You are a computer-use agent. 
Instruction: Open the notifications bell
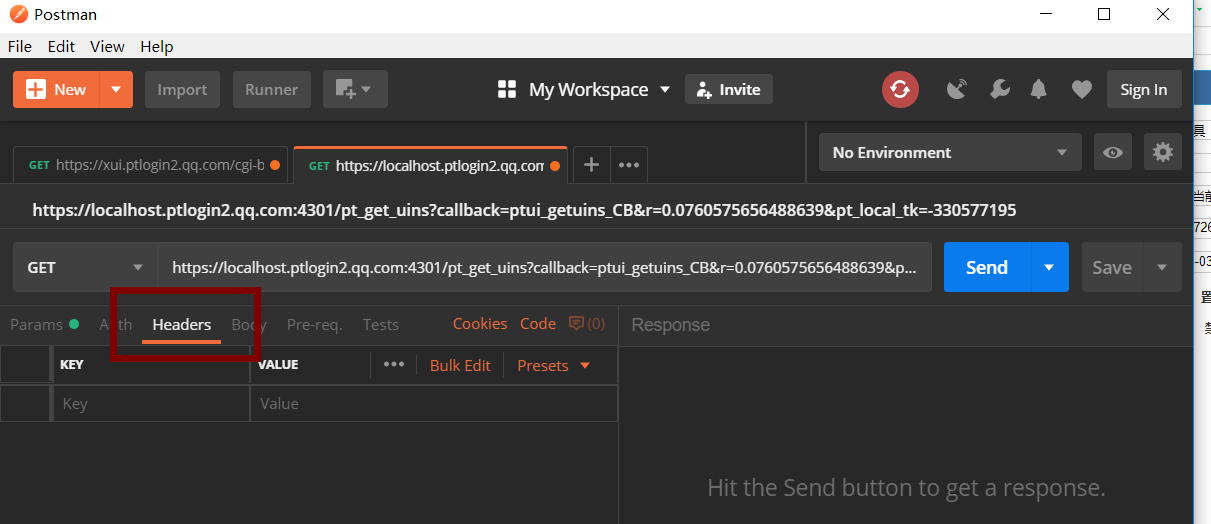(1039, 90)
